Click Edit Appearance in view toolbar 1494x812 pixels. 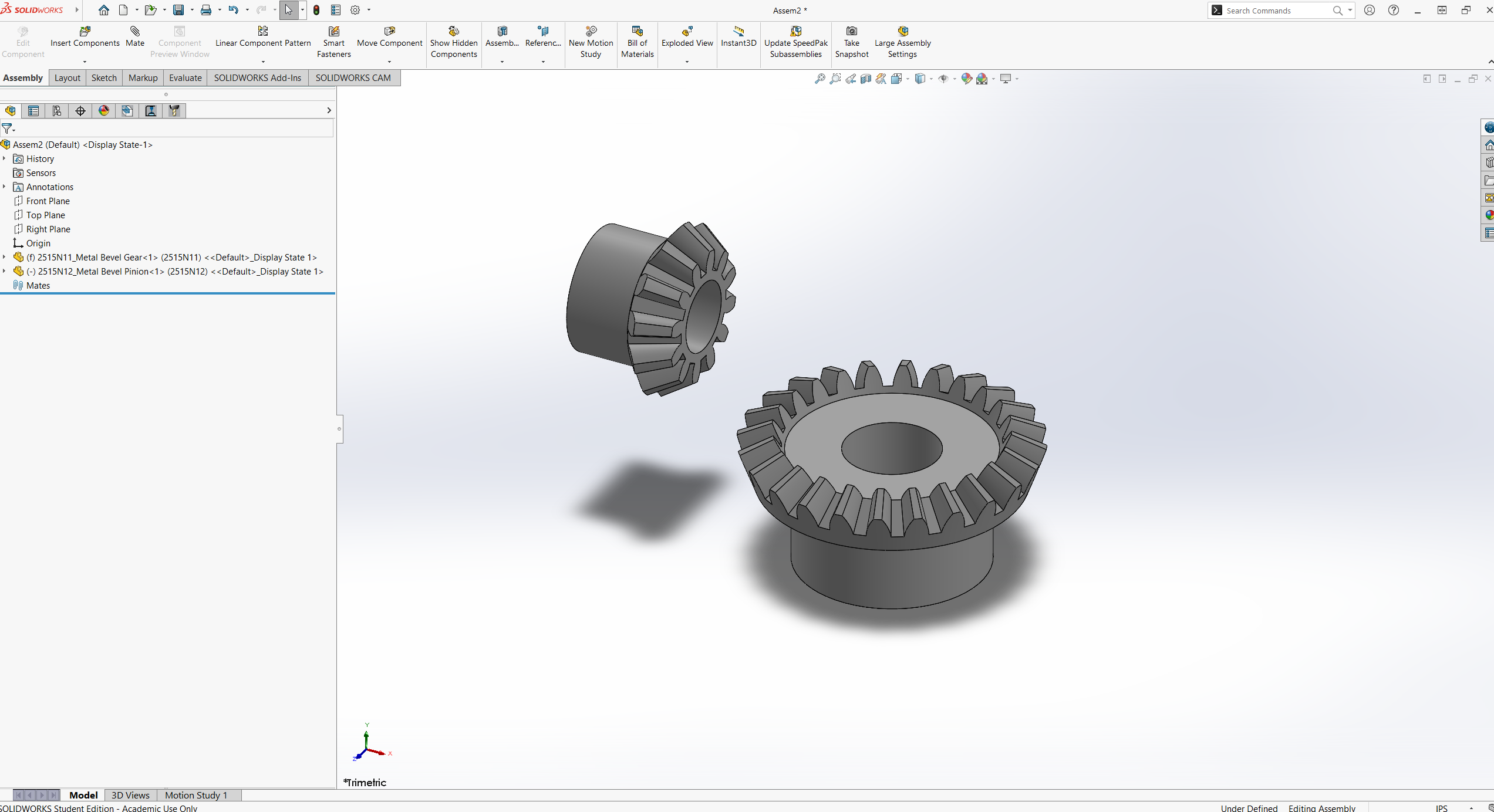tap(966, 79)
